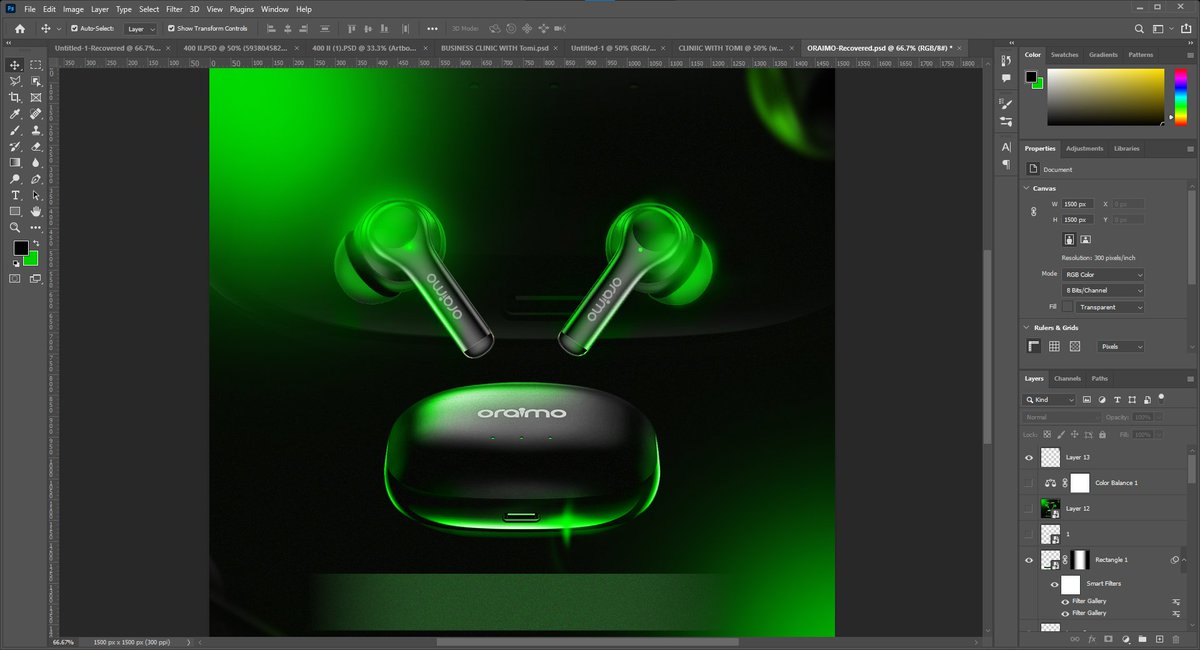The image size is (1200, 650).
Task: Select the Rectangle shape tool
Action: [x=15, y=212]
